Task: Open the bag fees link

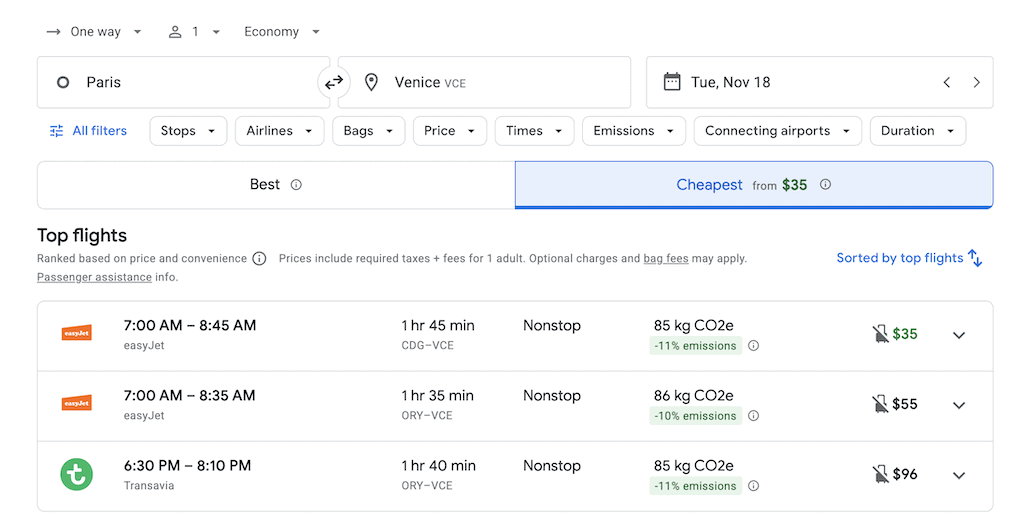Action: coord(665,258)
